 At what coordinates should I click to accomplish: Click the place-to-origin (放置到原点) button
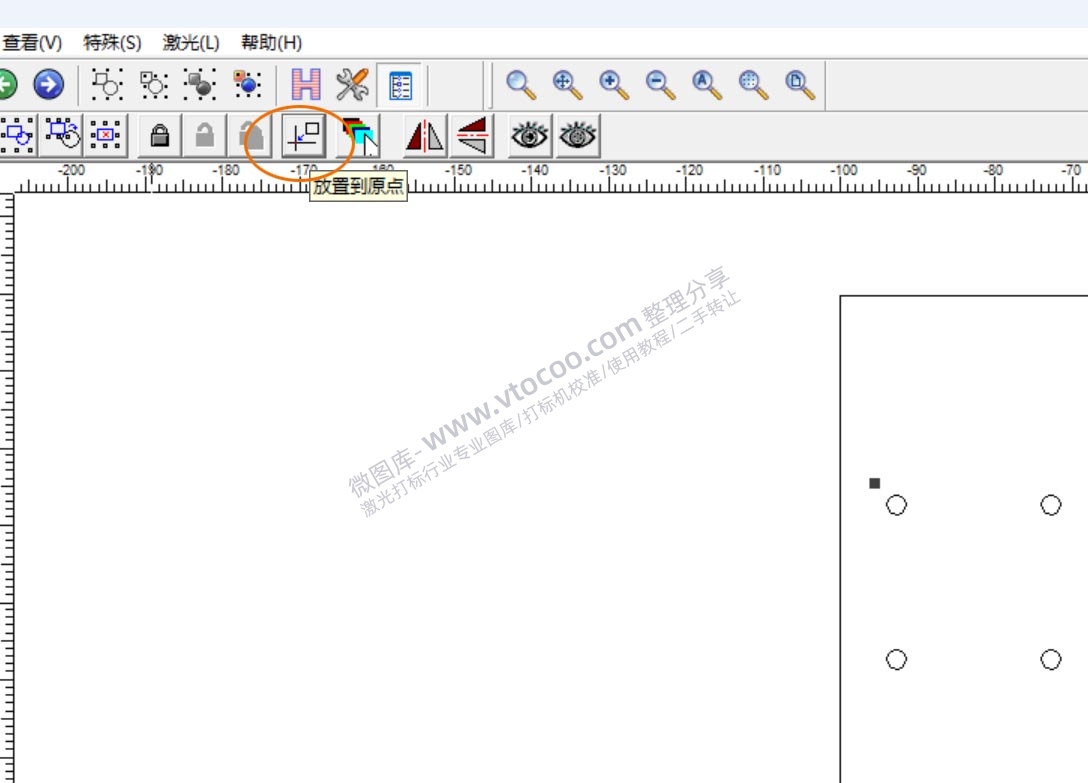[x=303, y=136]
